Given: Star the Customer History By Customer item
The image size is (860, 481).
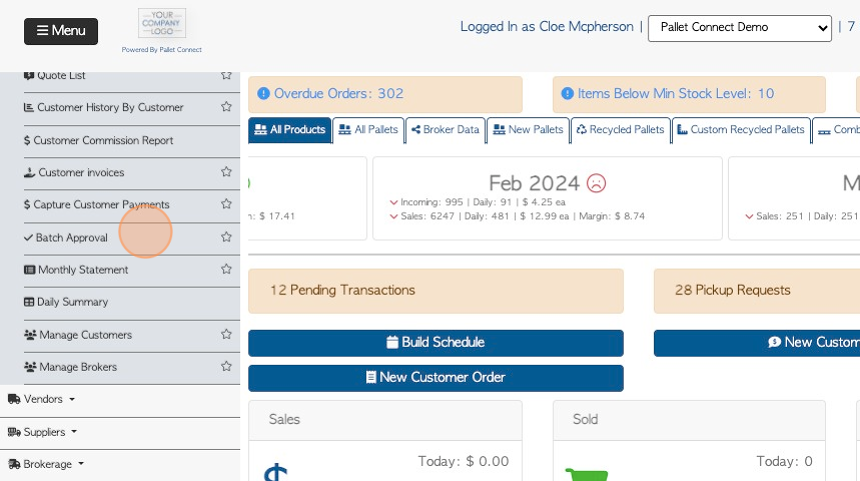Looking at the screenshot, I should pos(226,106).
